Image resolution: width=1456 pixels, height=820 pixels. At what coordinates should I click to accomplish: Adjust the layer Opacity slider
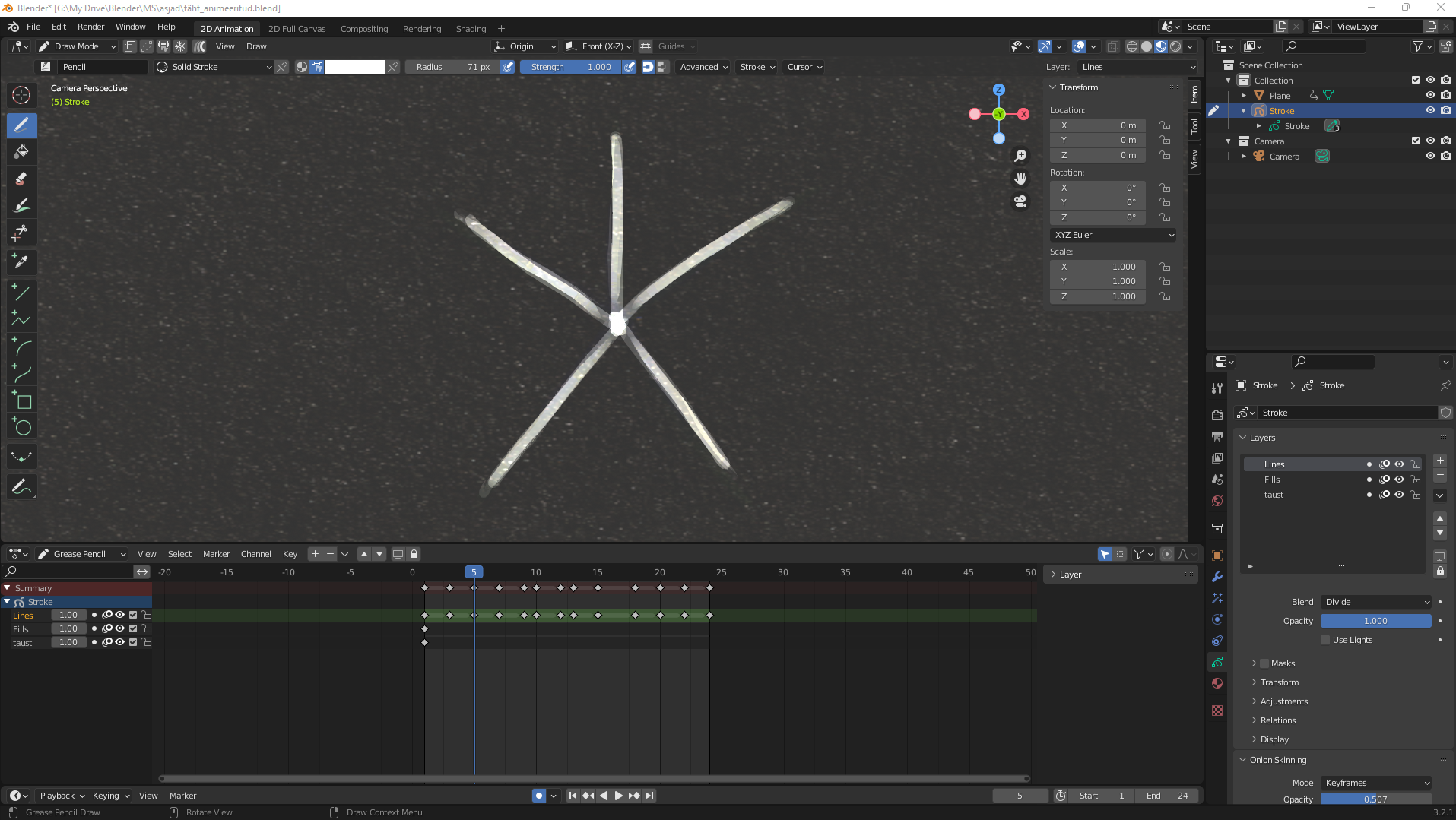click(x=1375, y=621)
